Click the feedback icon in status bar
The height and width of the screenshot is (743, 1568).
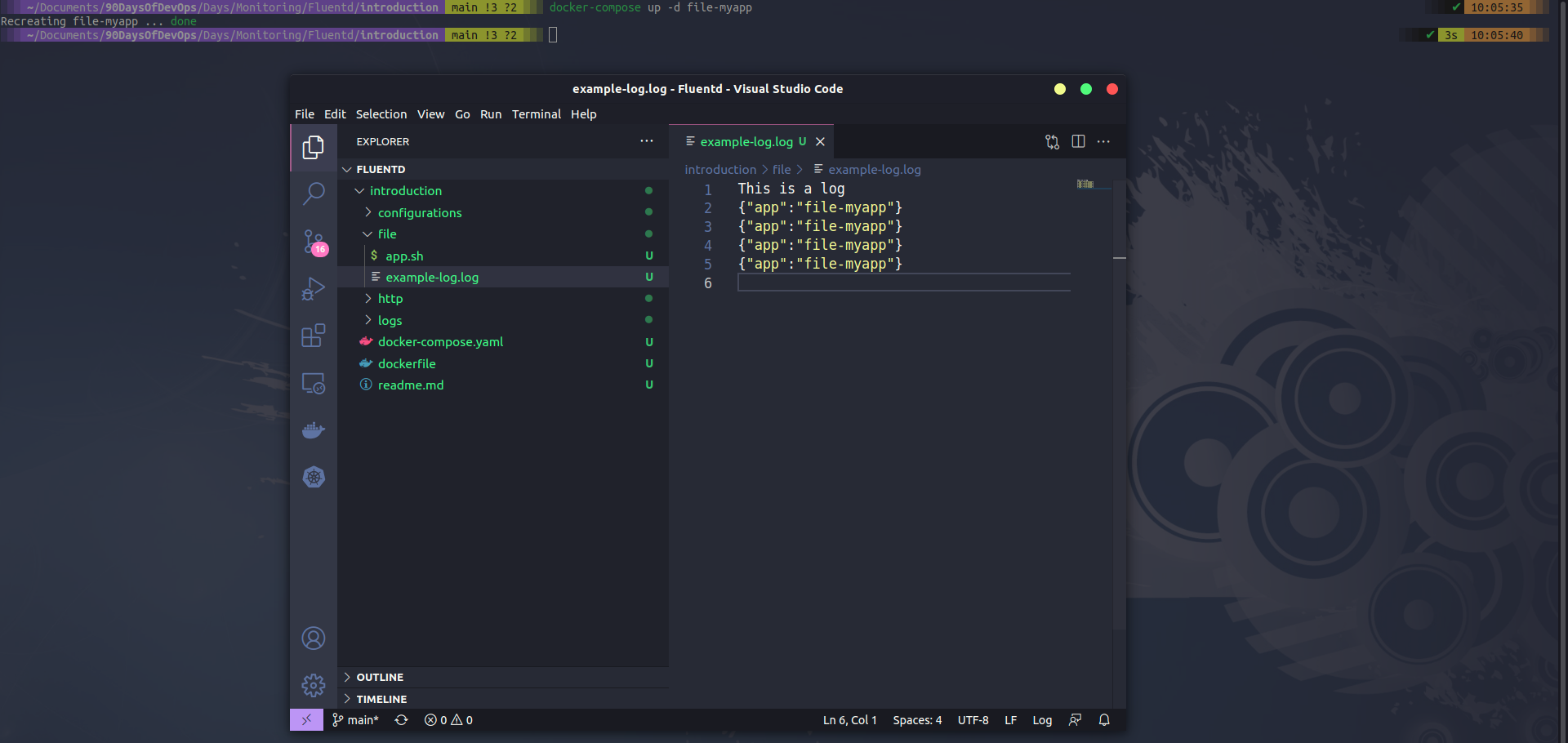1075,720
